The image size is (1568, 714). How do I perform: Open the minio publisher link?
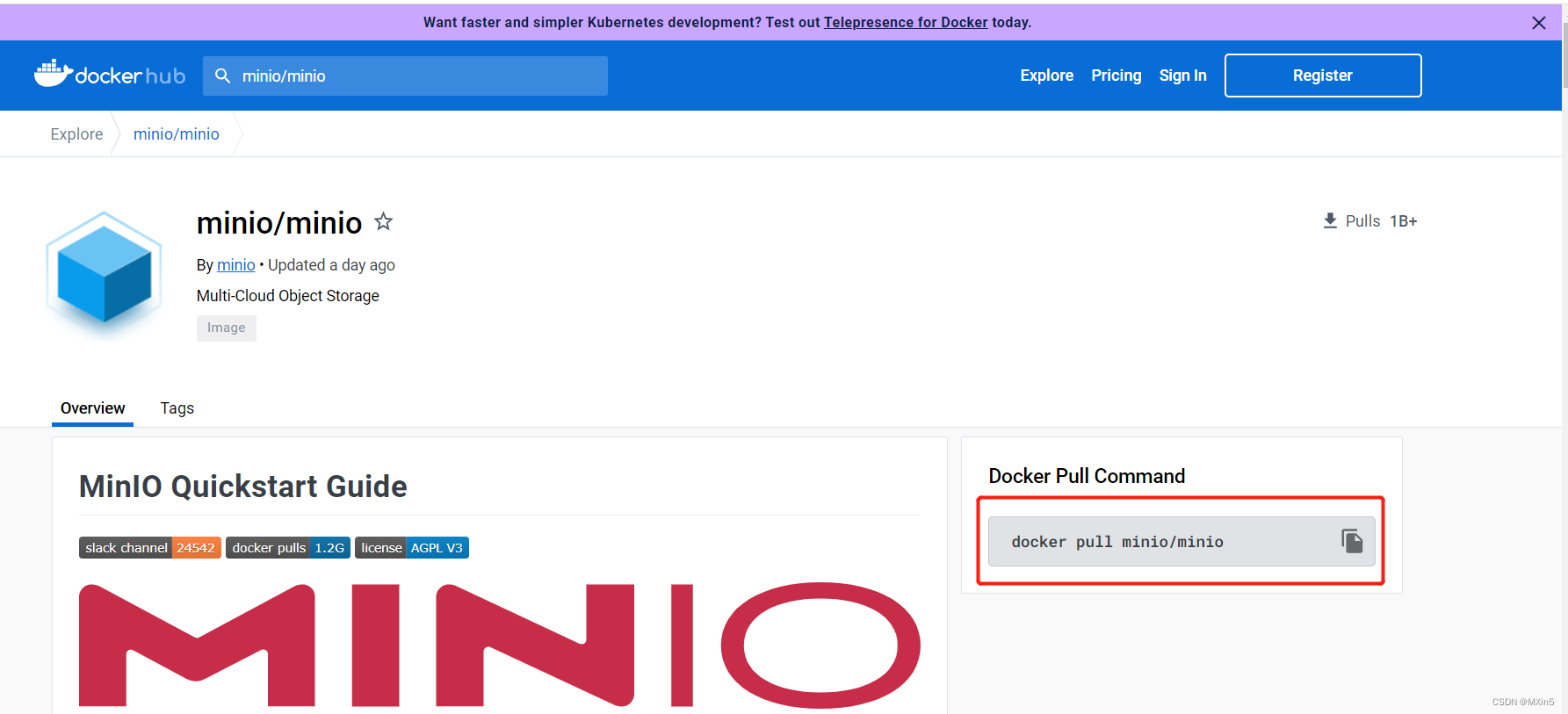coord(235,265)
